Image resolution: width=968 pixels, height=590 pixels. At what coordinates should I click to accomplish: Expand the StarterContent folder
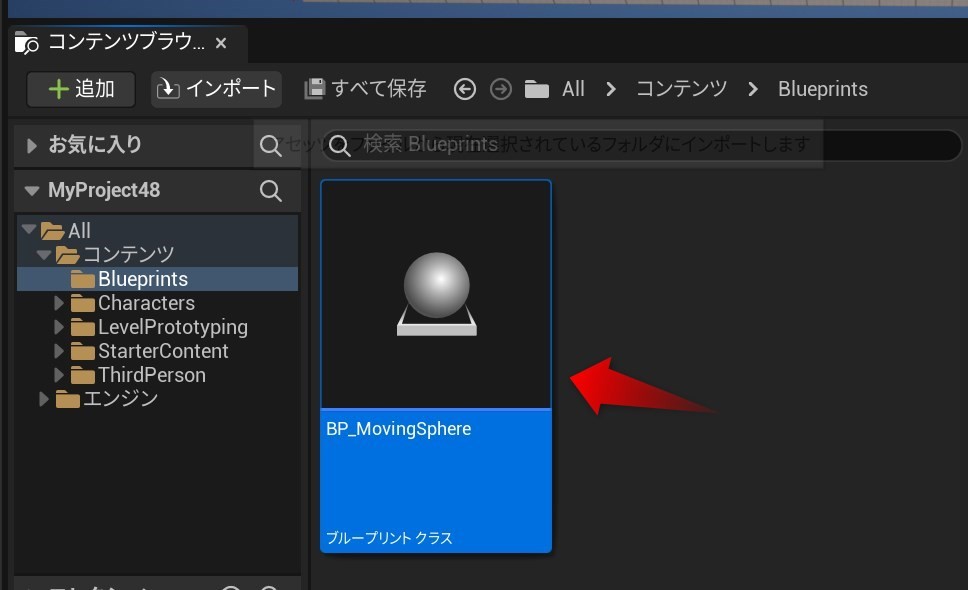tap(57, 351)
